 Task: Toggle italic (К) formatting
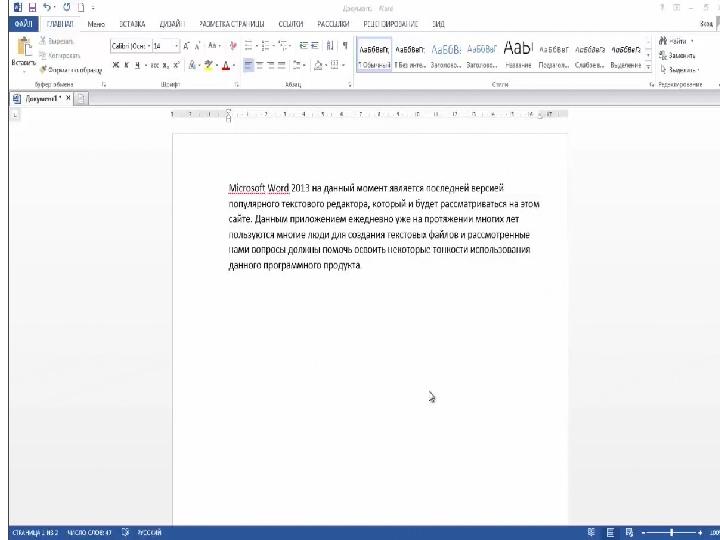126,66
